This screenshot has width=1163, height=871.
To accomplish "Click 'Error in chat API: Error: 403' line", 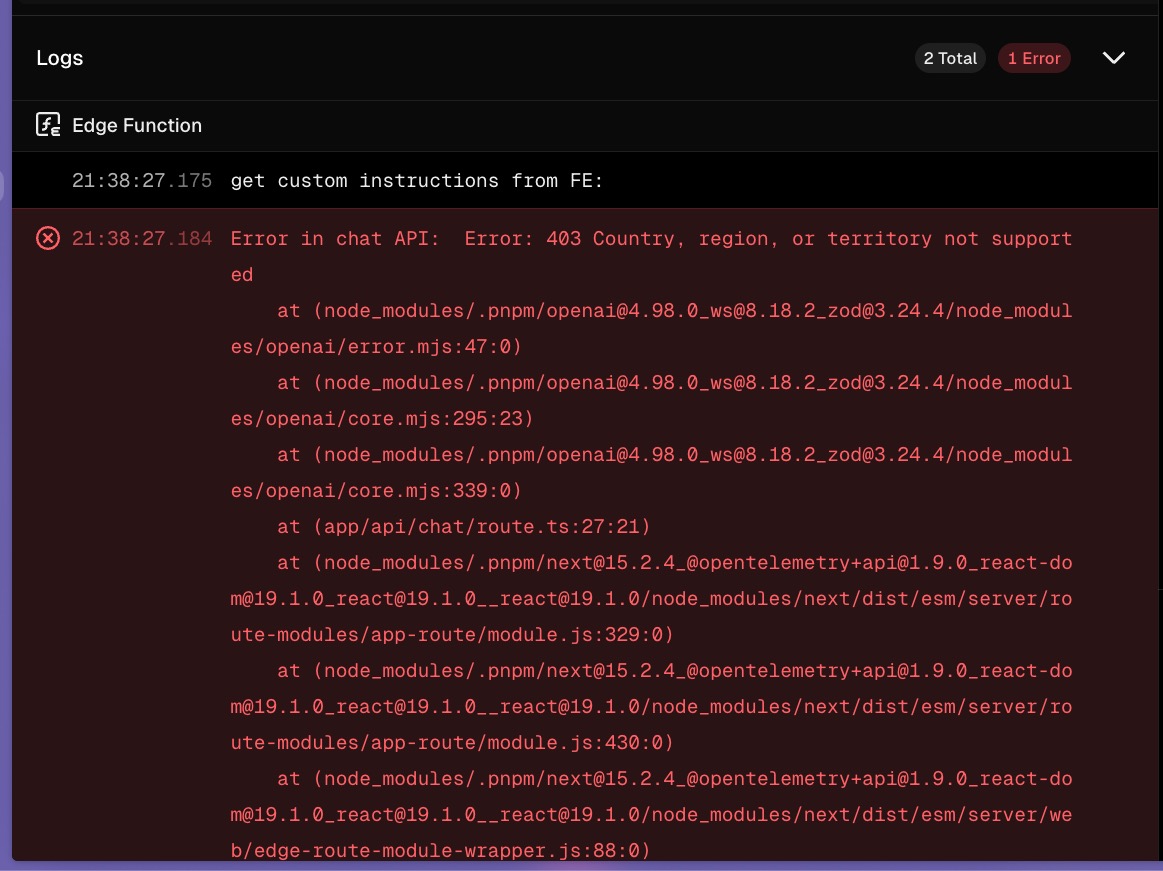I will click(650, 238).
